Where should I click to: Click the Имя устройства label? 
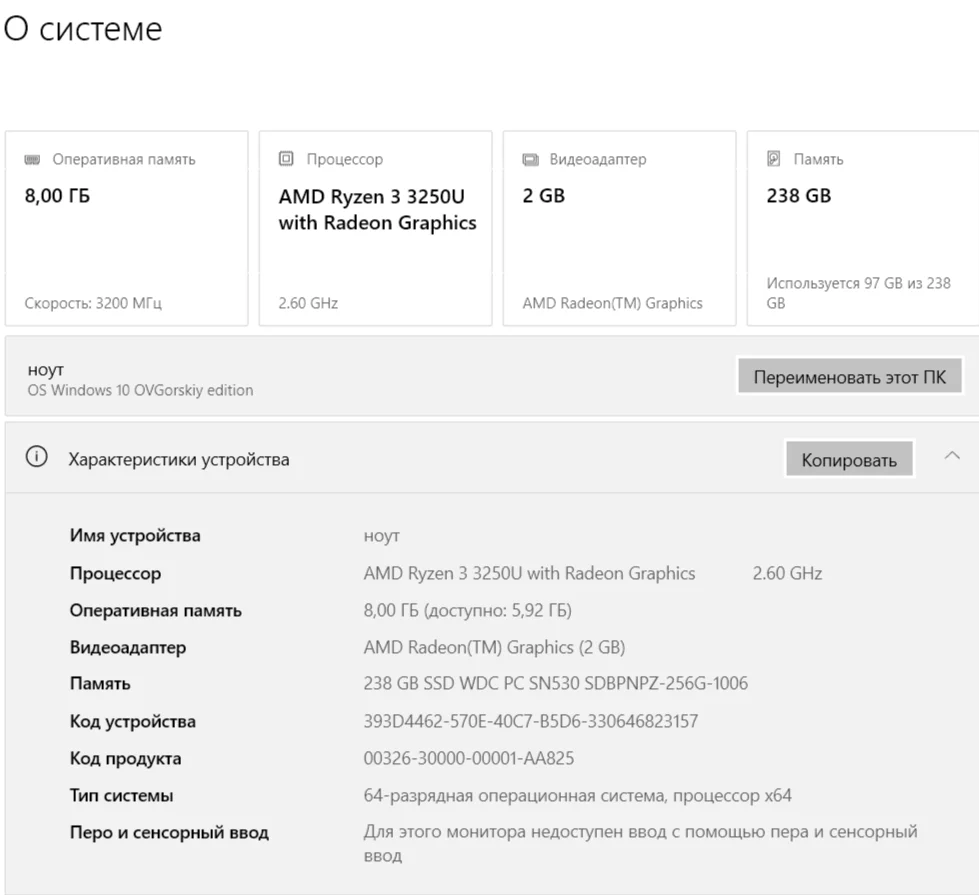pos(135,536)
